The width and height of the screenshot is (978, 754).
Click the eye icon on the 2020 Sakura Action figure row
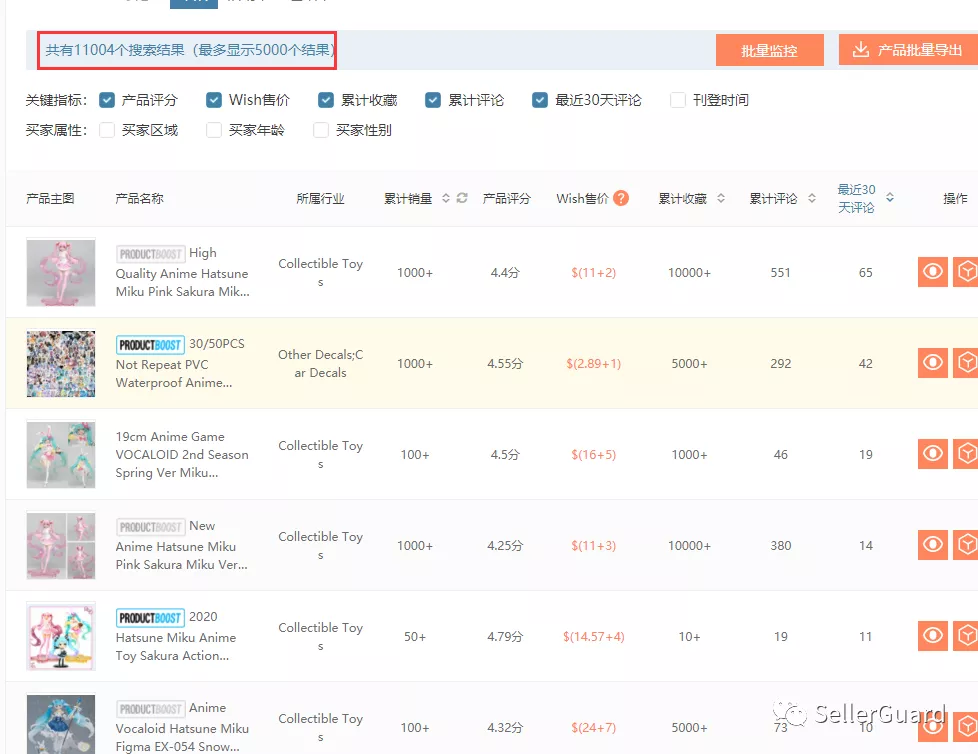[932, 635]
